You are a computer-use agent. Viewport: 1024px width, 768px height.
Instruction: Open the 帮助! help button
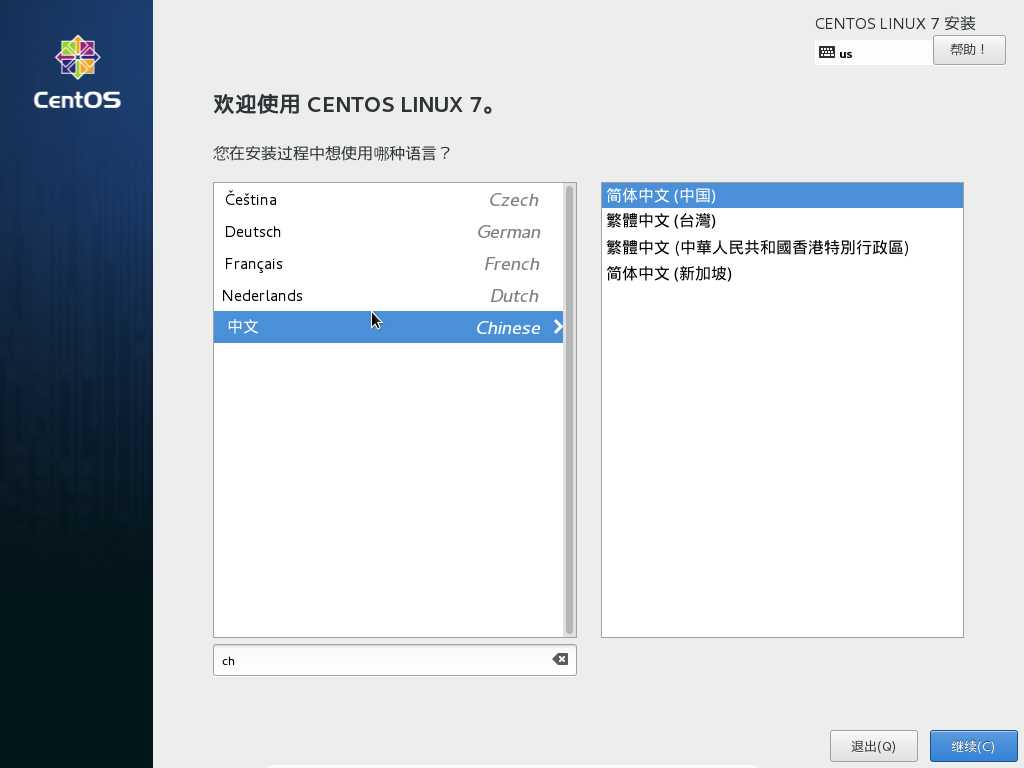pyautogui.click(x=969, y=50)
